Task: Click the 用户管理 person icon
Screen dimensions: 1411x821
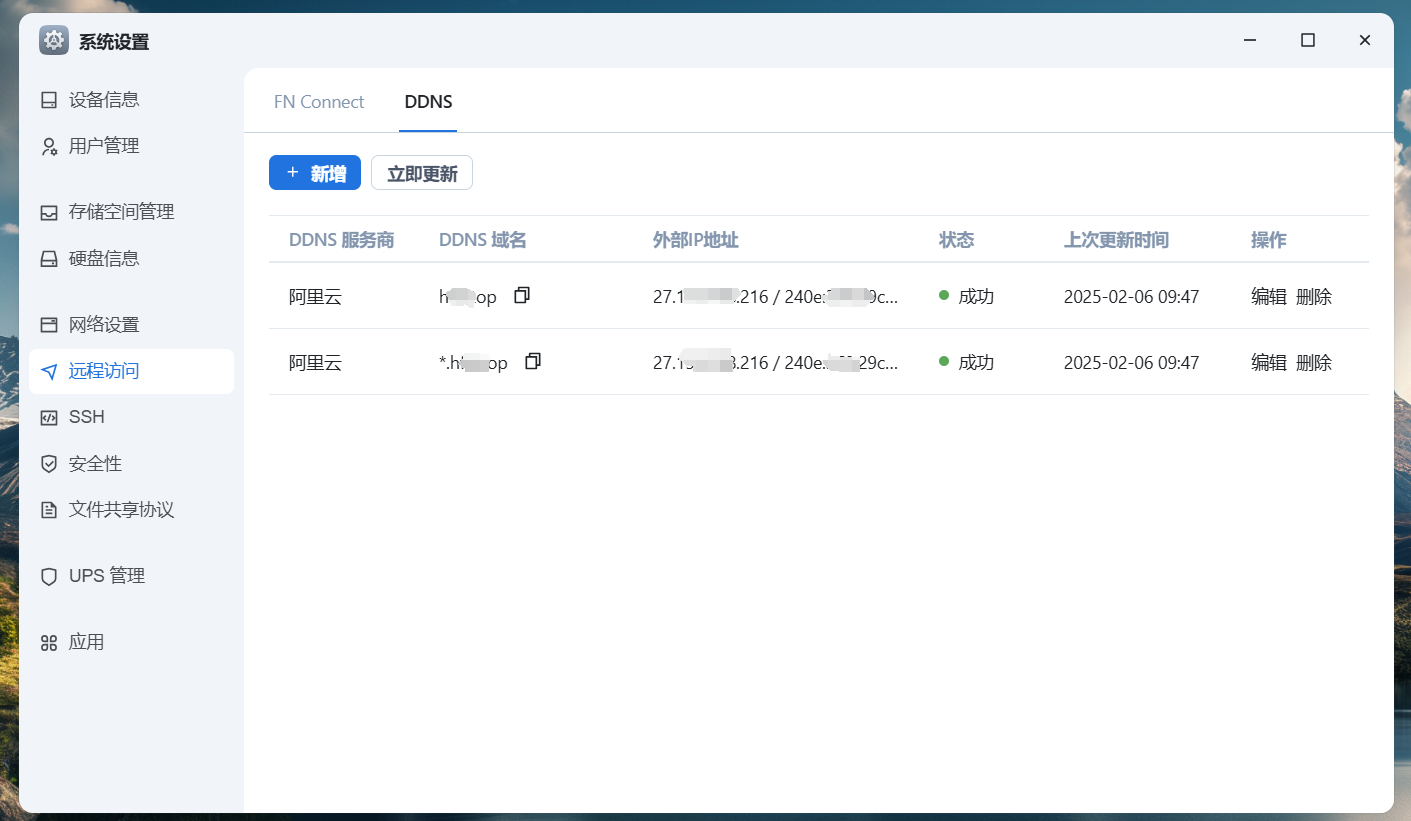Action: 49,146
